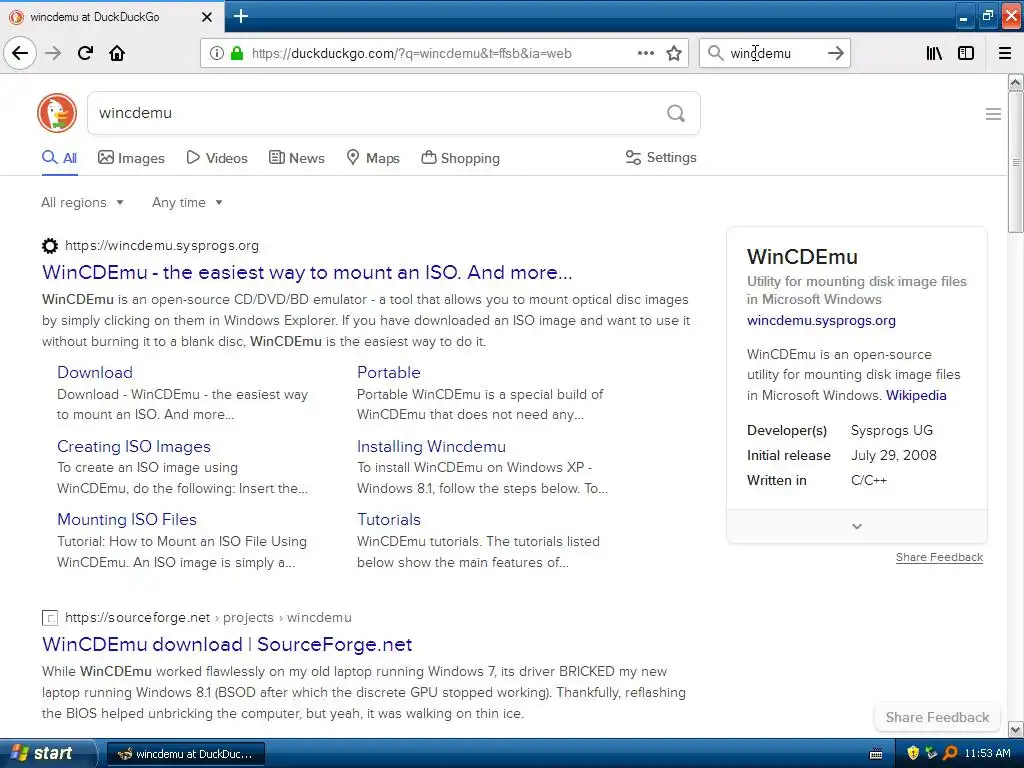Open the browser home page icon
Viewport: 1024px width, 768px height.
click(x=117, y=53)
